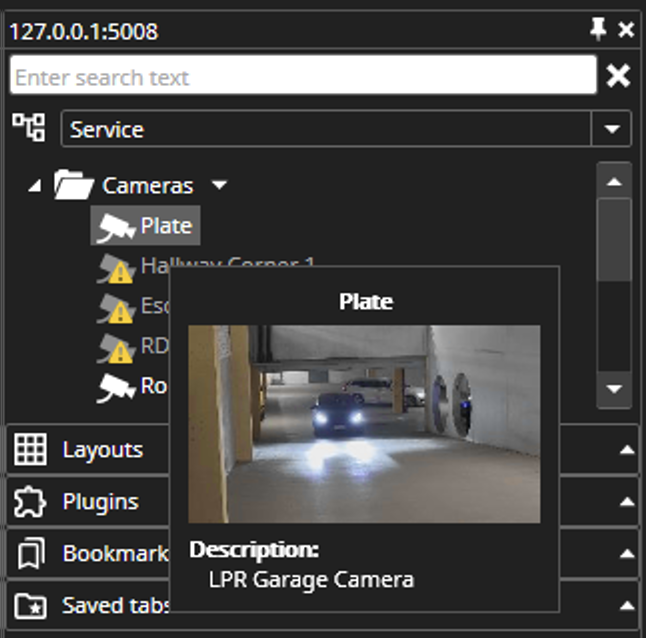Click the Plate camera preview thumbnail
This screenshot has height=638, width=646.
364,423
